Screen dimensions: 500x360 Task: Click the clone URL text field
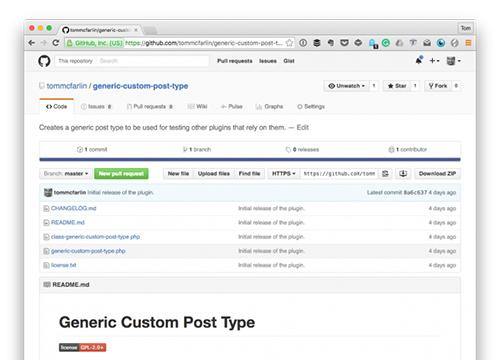(x=339, y=174)
